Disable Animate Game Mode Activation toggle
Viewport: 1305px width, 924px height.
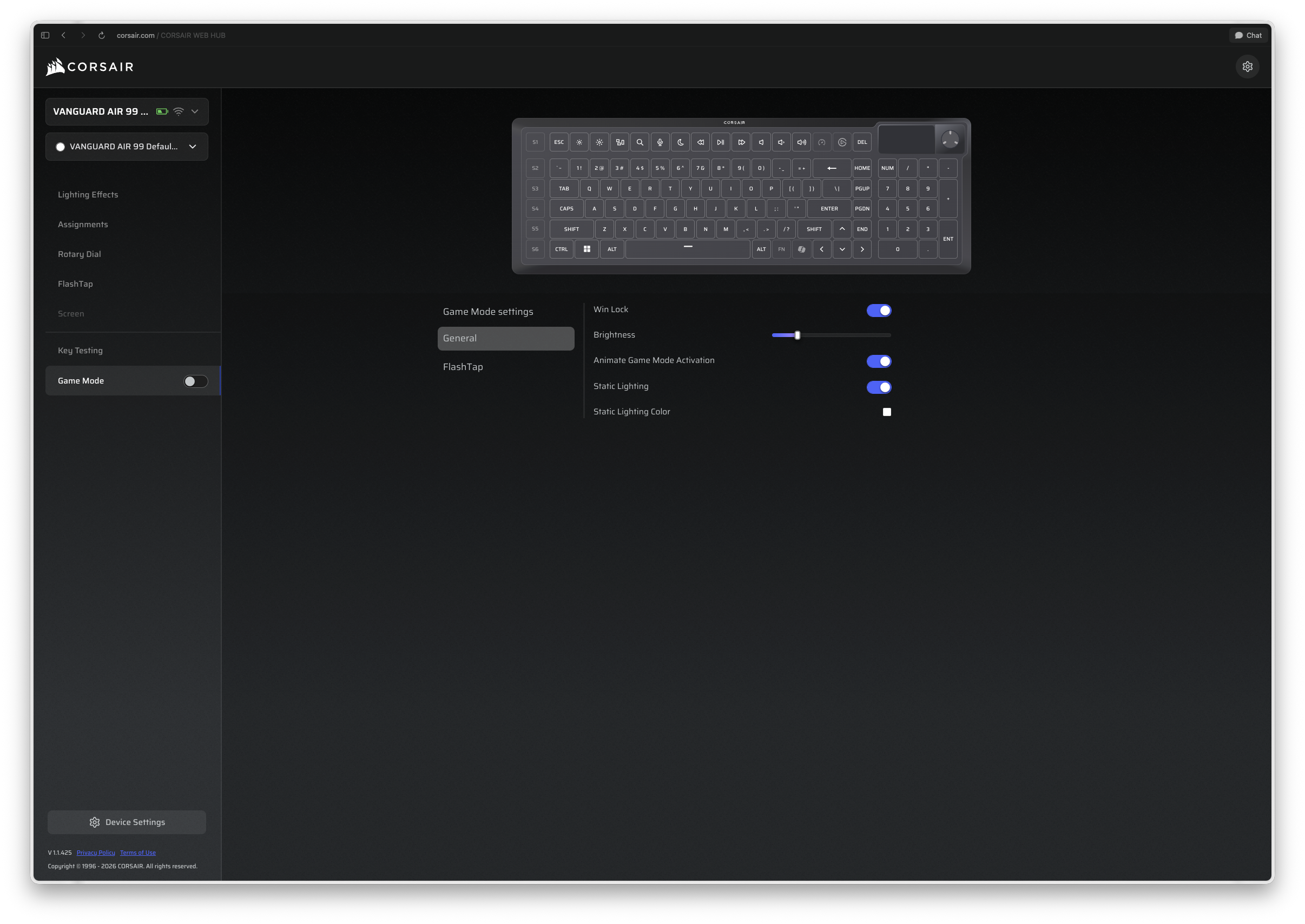tap(878, 361)
